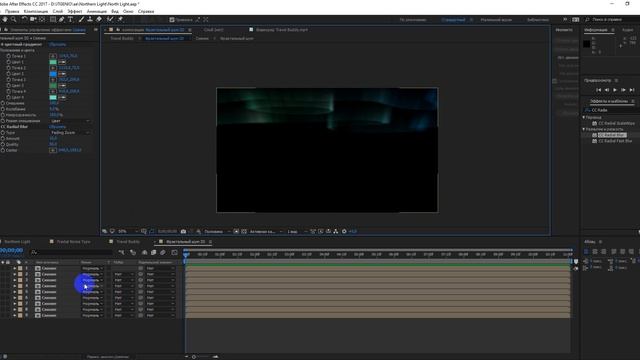640x360 pixels.
Task: Toggle the viewer transparency grid
Action: pos(244,231)
